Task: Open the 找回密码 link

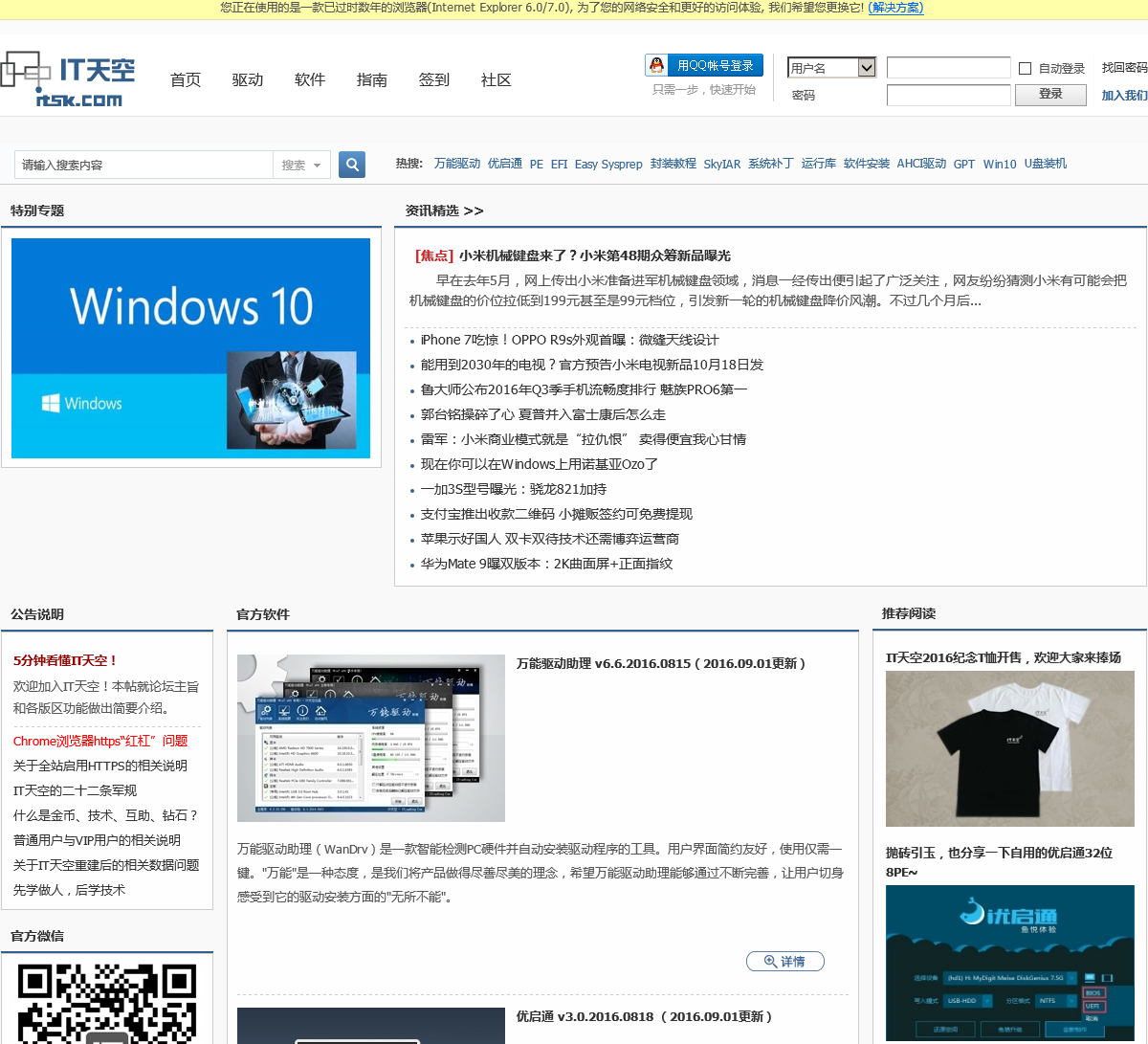Action: point(1124,68)
